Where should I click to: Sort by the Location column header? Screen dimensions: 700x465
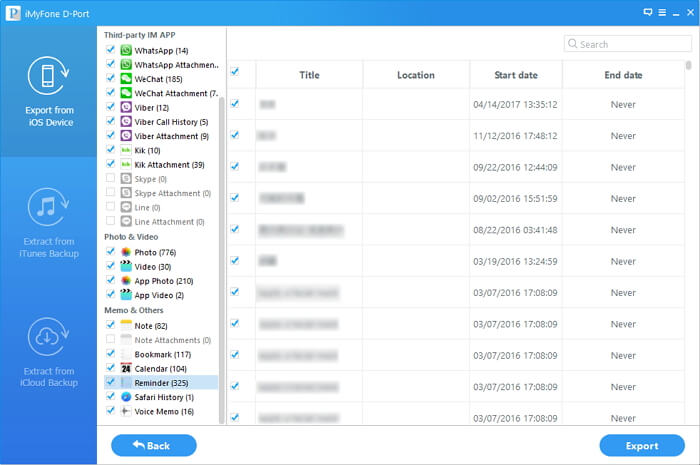click(416, 75)
